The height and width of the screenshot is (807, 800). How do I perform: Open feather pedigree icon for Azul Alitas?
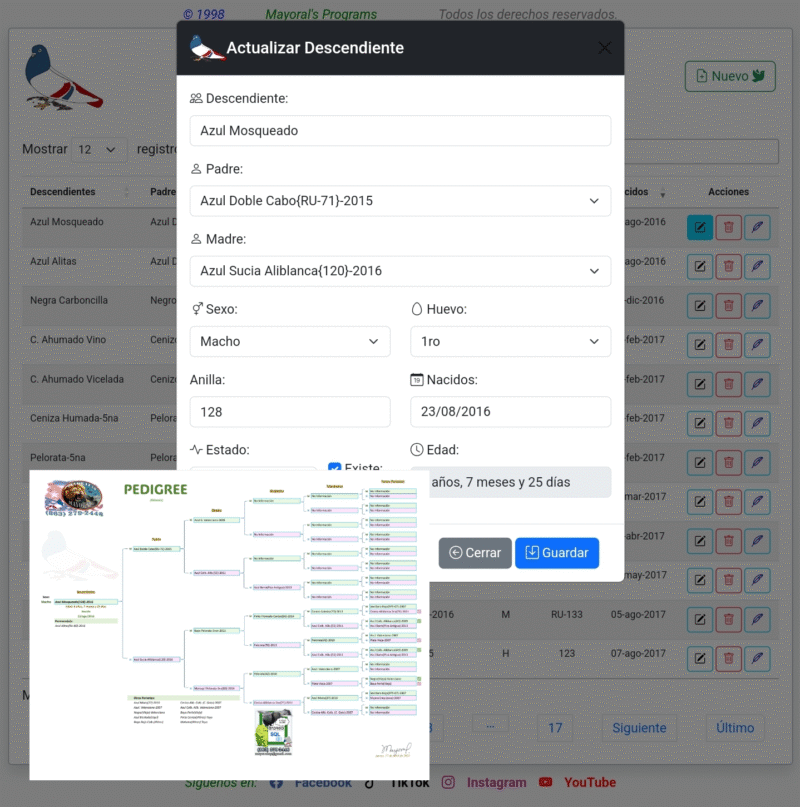(757, 266)
